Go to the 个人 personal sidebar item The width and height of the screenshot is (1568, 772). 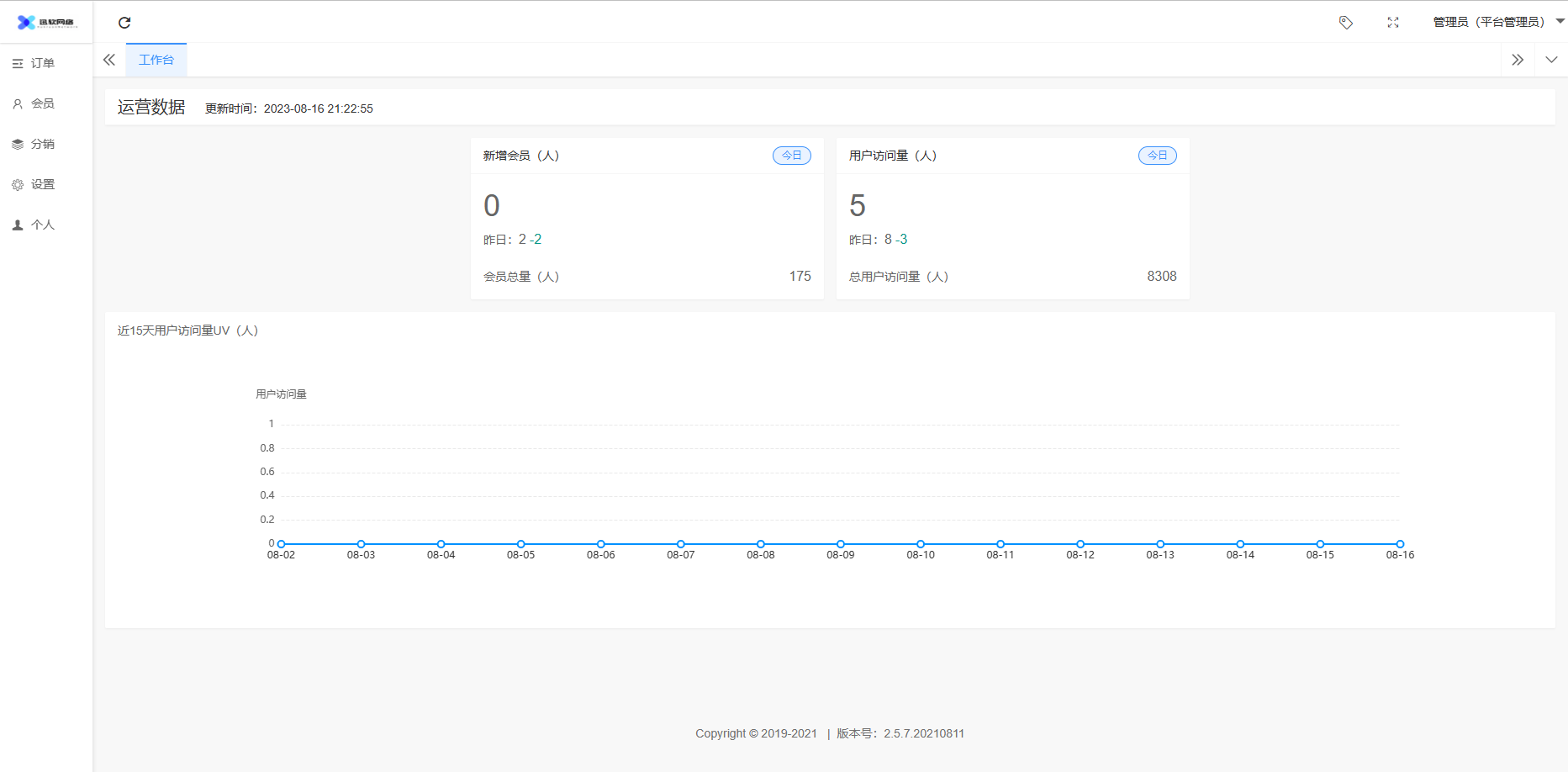click(42, 225)
